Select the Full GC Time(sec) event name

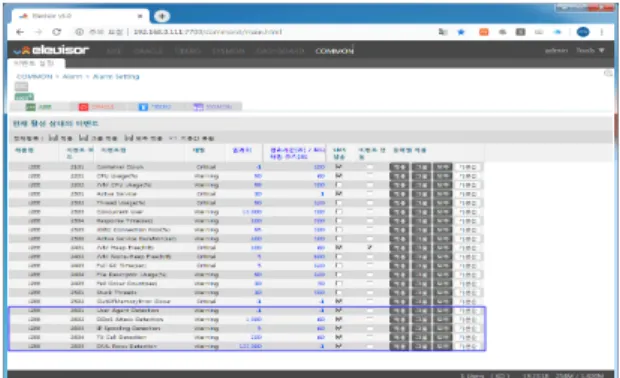tap(122, 266)
